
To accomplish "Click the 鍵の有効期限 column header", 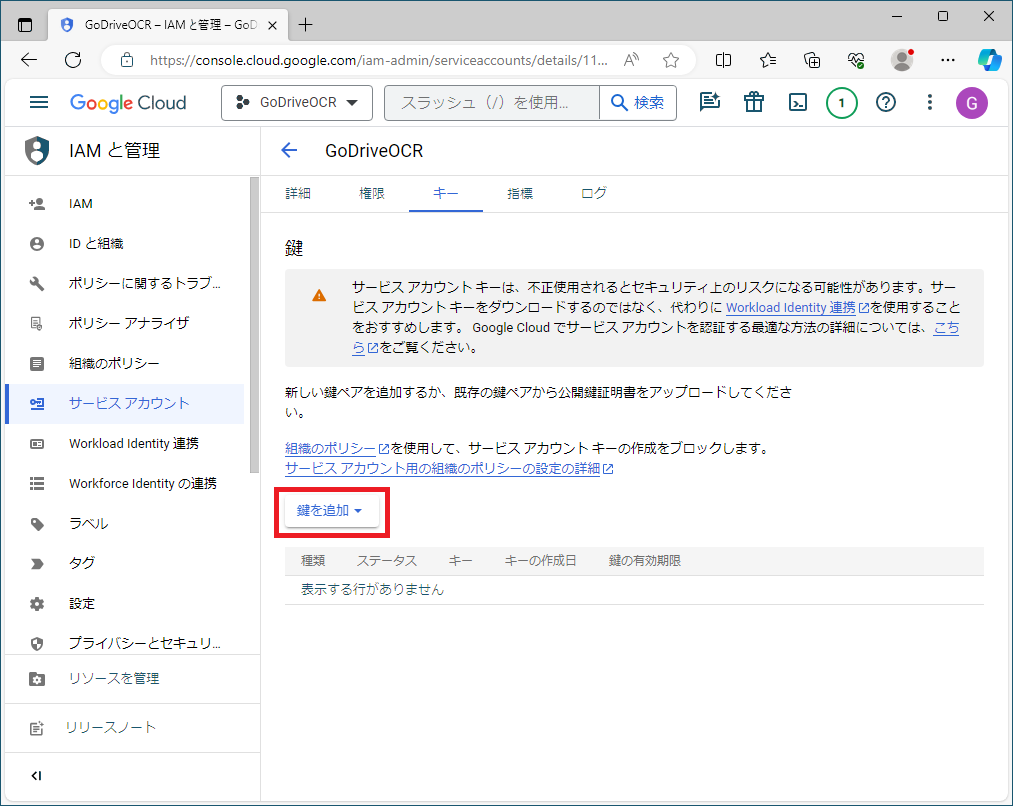I will pos(645,561).
